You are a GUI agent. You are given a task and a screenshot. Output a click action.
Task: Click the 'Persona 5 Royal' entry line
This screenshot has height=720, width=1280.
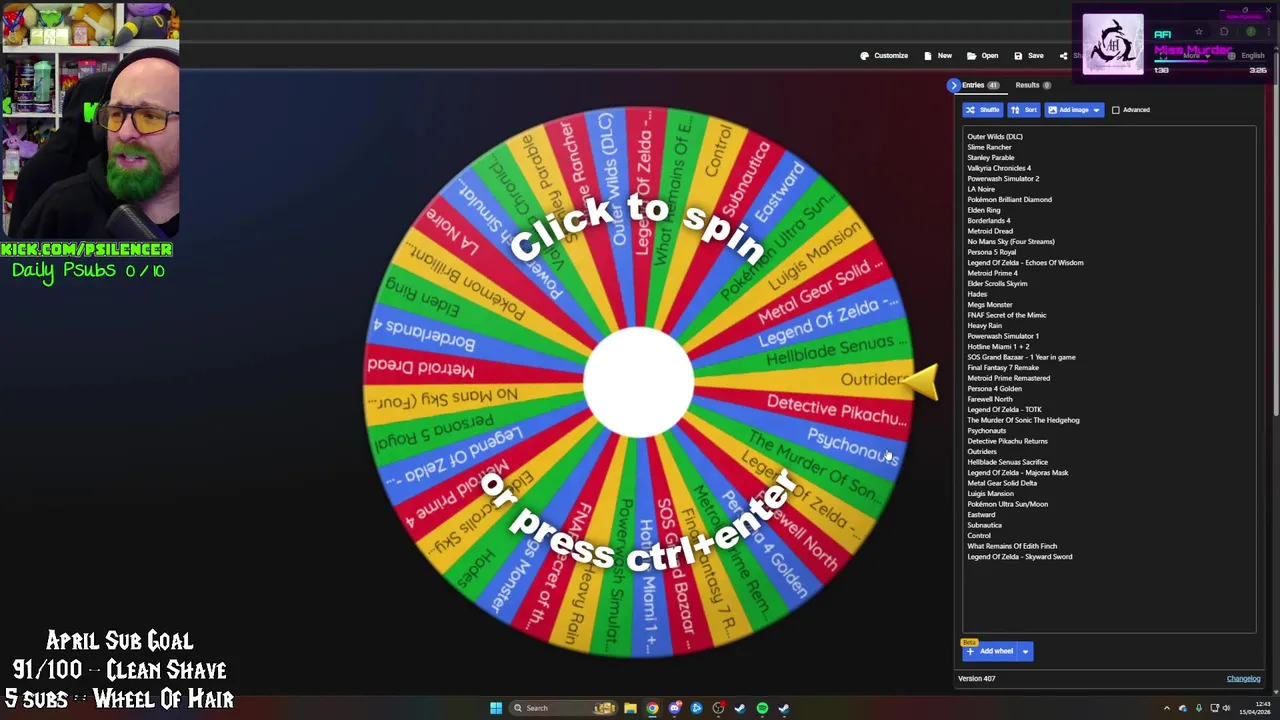[992, 252]
